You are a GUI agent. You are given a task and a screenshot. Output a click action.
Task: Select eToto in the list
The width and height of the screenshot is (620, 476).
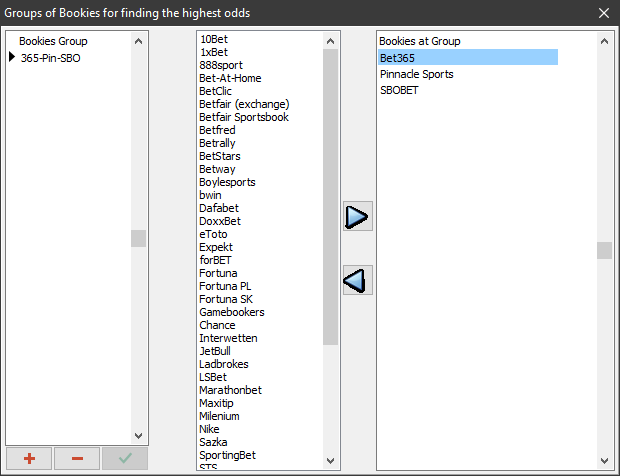[213, 234]
